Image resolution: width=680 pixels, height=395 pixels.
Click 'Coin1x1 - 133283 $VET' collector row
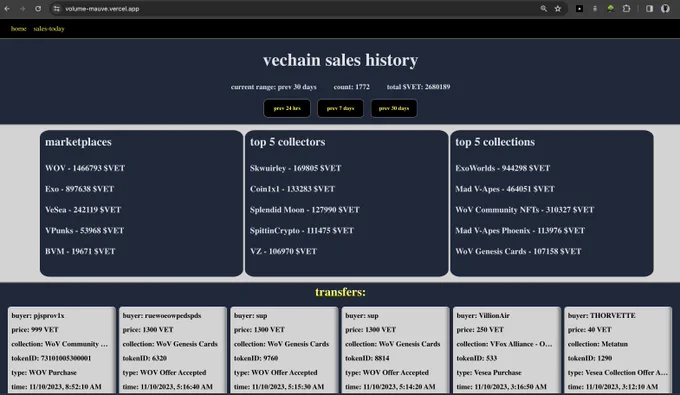click(x=293, y=189)
